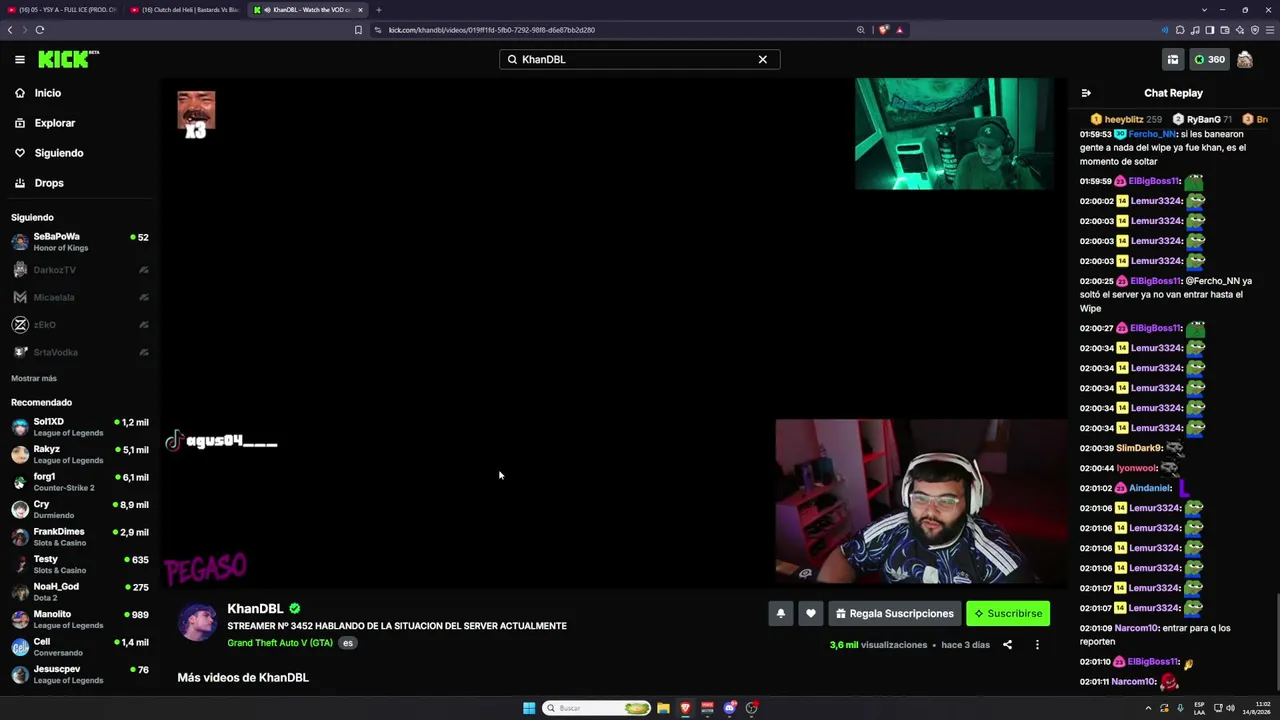Open the Brave Rewards triangle icon
Screen dimensions: 1280x720
coord(899,30)
